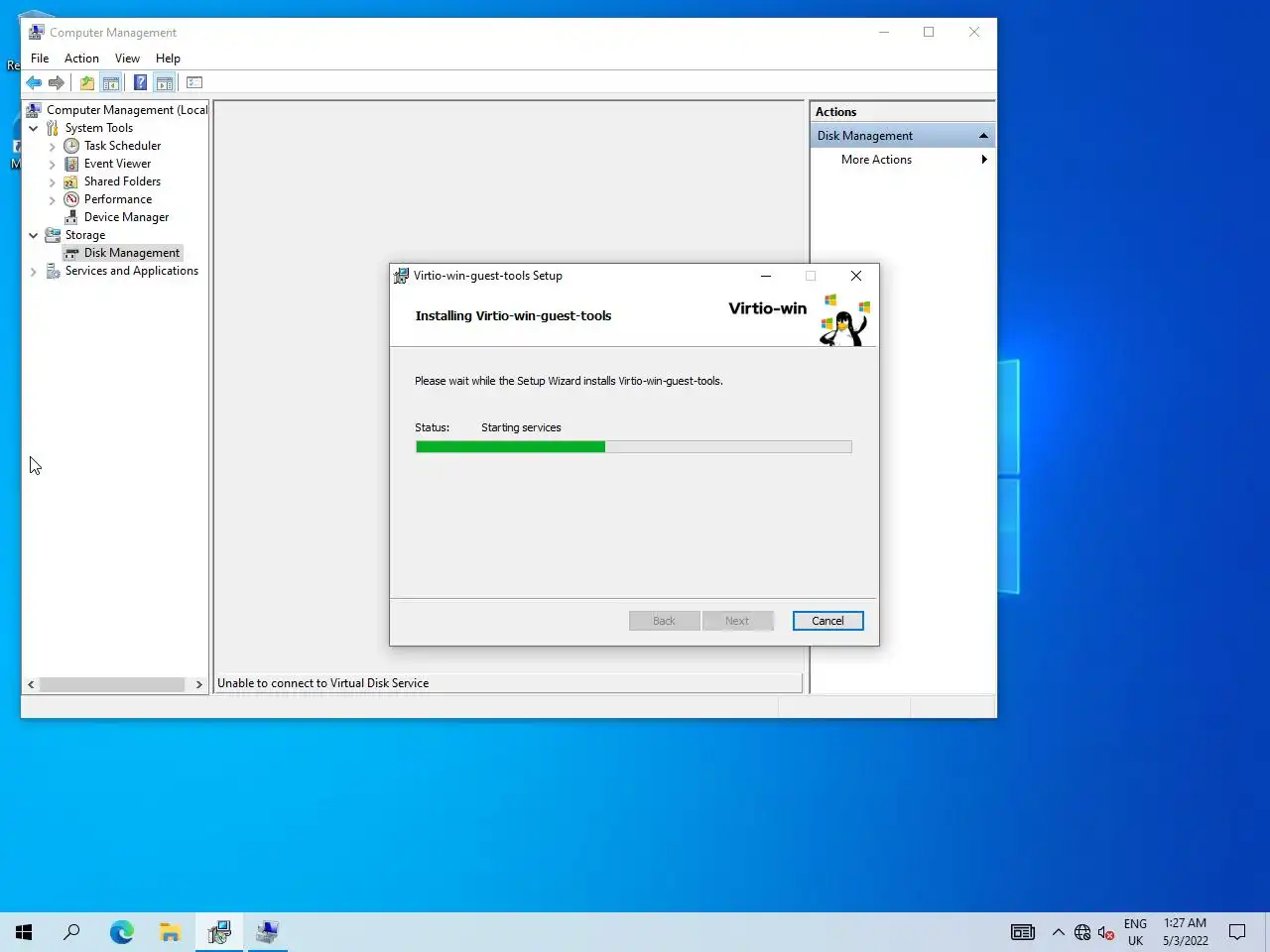Select Device Manager label in the tree
1270x952 pixels.
click(126, 217)
